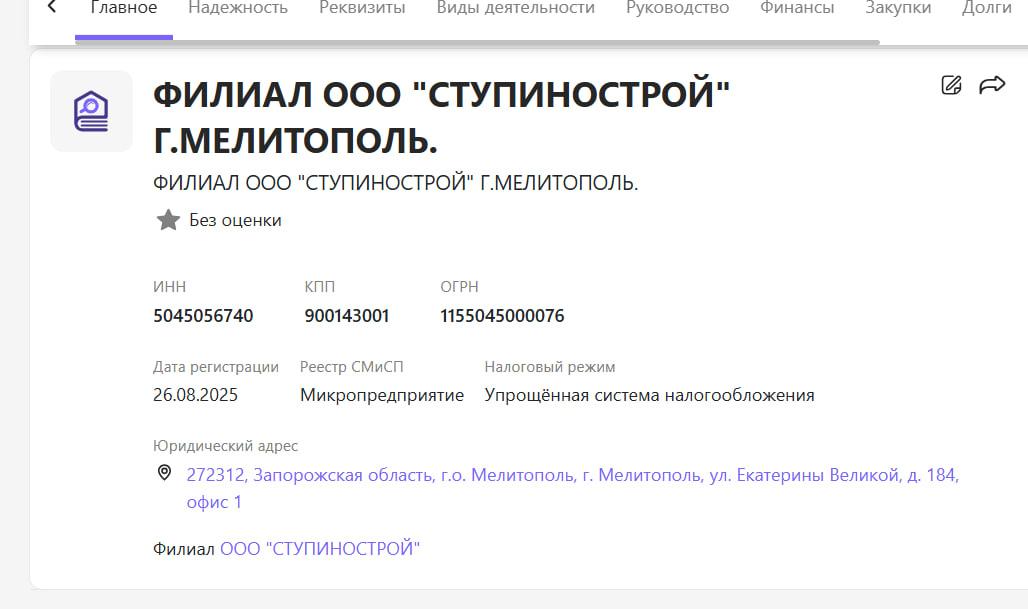Click the ИНН number 5045056740
1028x609 pixels.
(x=203, y=316)
